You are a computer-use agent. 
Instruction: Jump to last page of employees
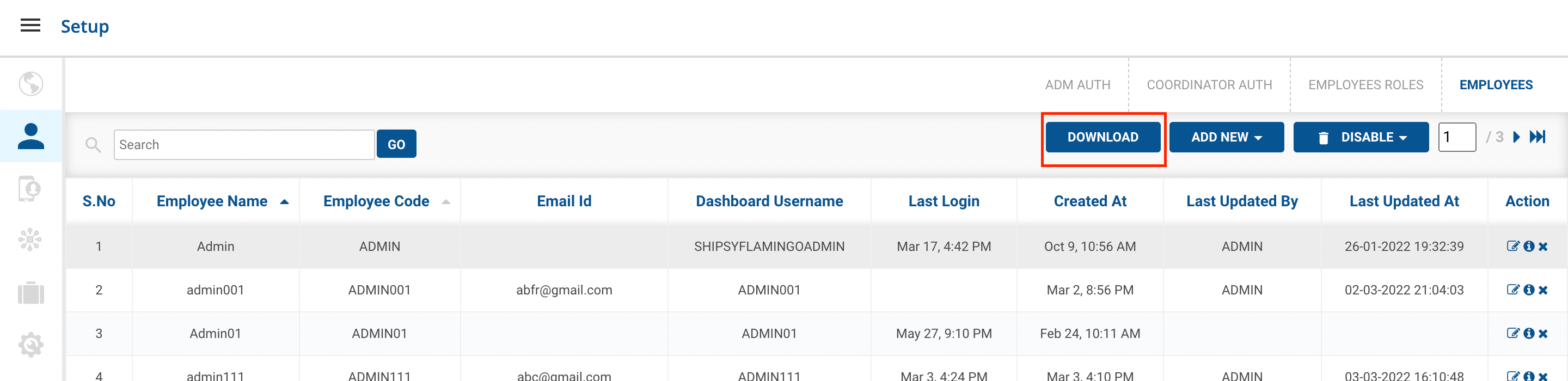point(1538,137)
